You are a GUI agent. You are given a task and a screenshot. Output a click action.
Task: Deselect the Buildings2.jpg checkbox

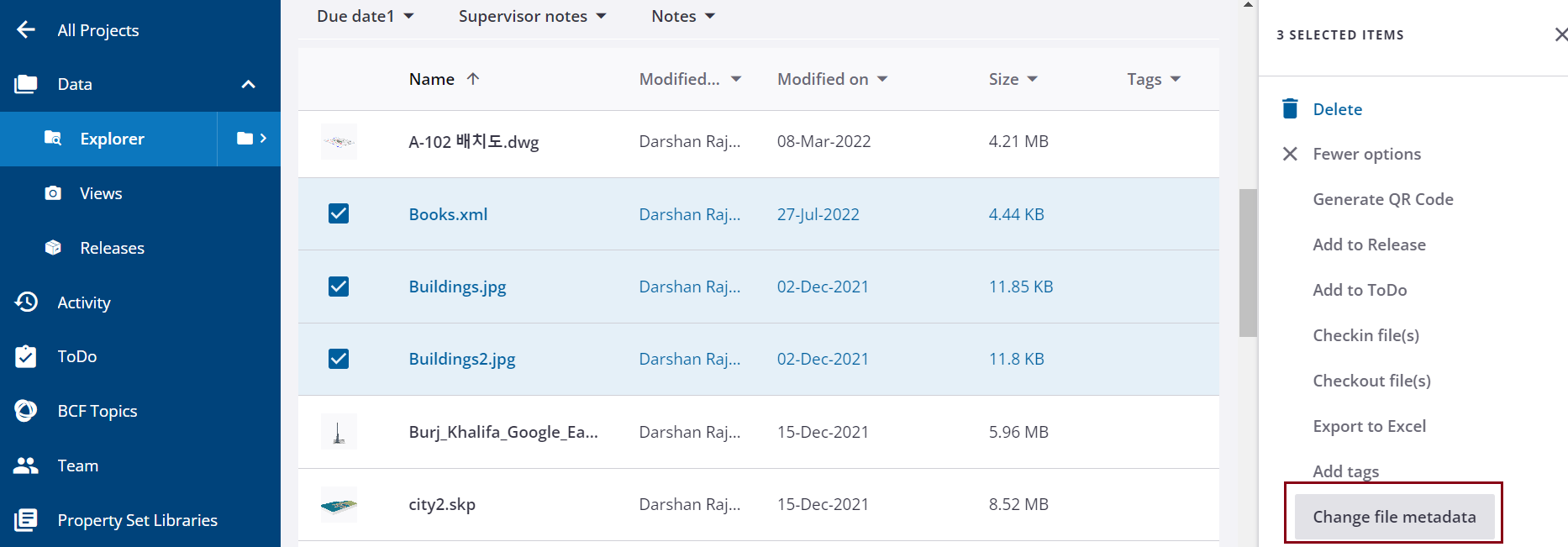(339, 359)
